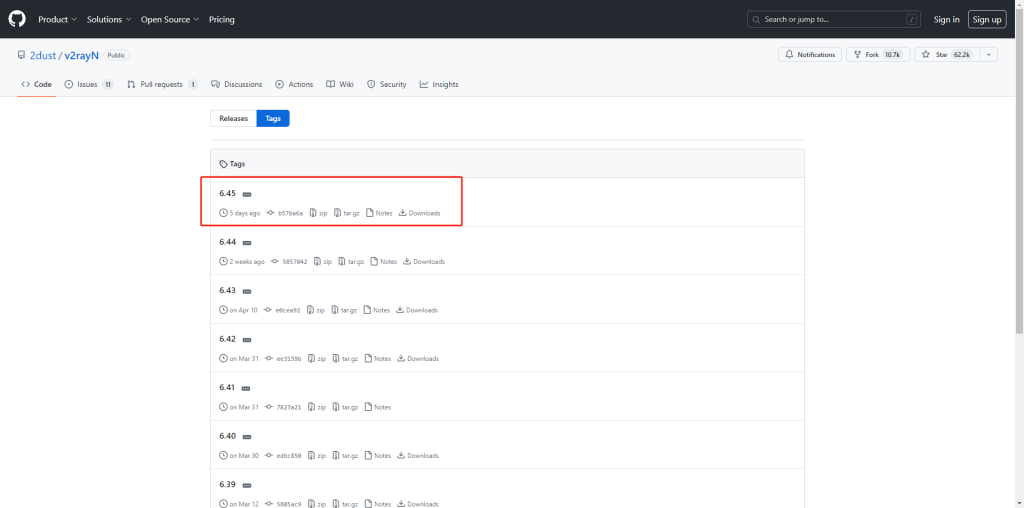Open Notes for tag 6.41
Image resolution: width=1024 pixels, height=508 pixels.
pos(378,407)
